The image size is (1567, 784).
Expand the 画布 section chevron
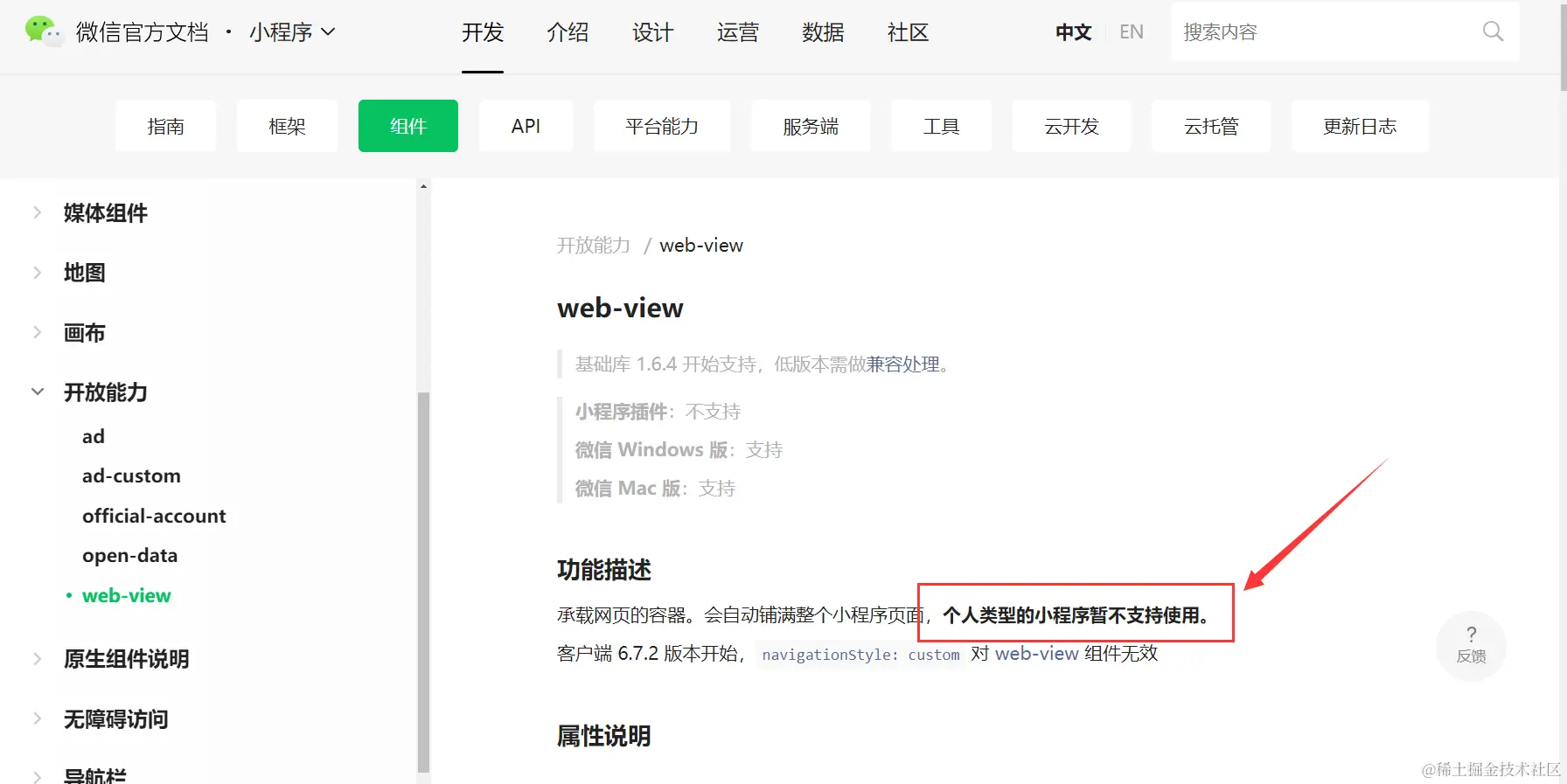click(x=37, y=332)
